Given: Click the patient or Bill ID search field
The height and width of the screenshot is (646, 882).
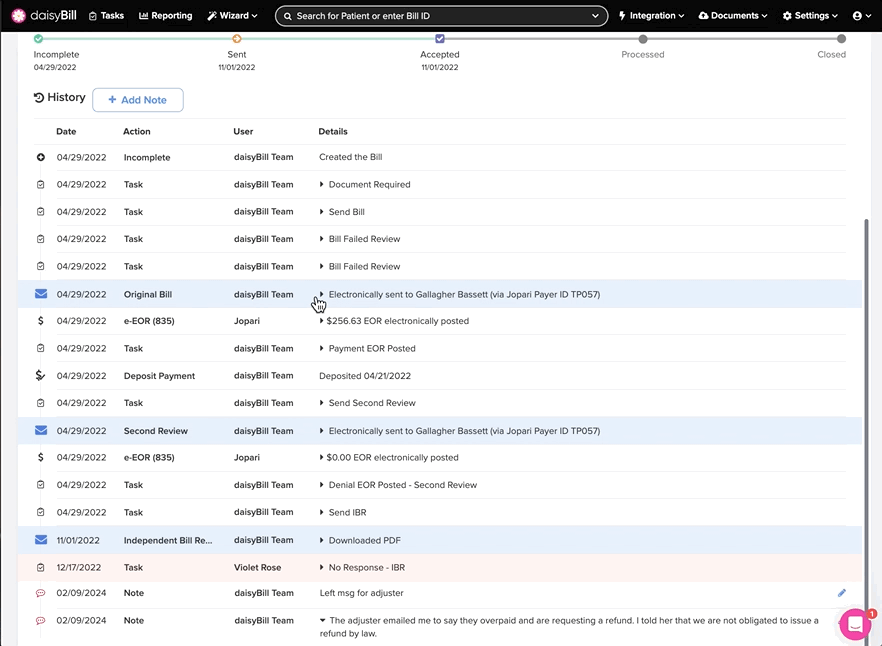Looking at the screenshot, I should tap(441, 16).
